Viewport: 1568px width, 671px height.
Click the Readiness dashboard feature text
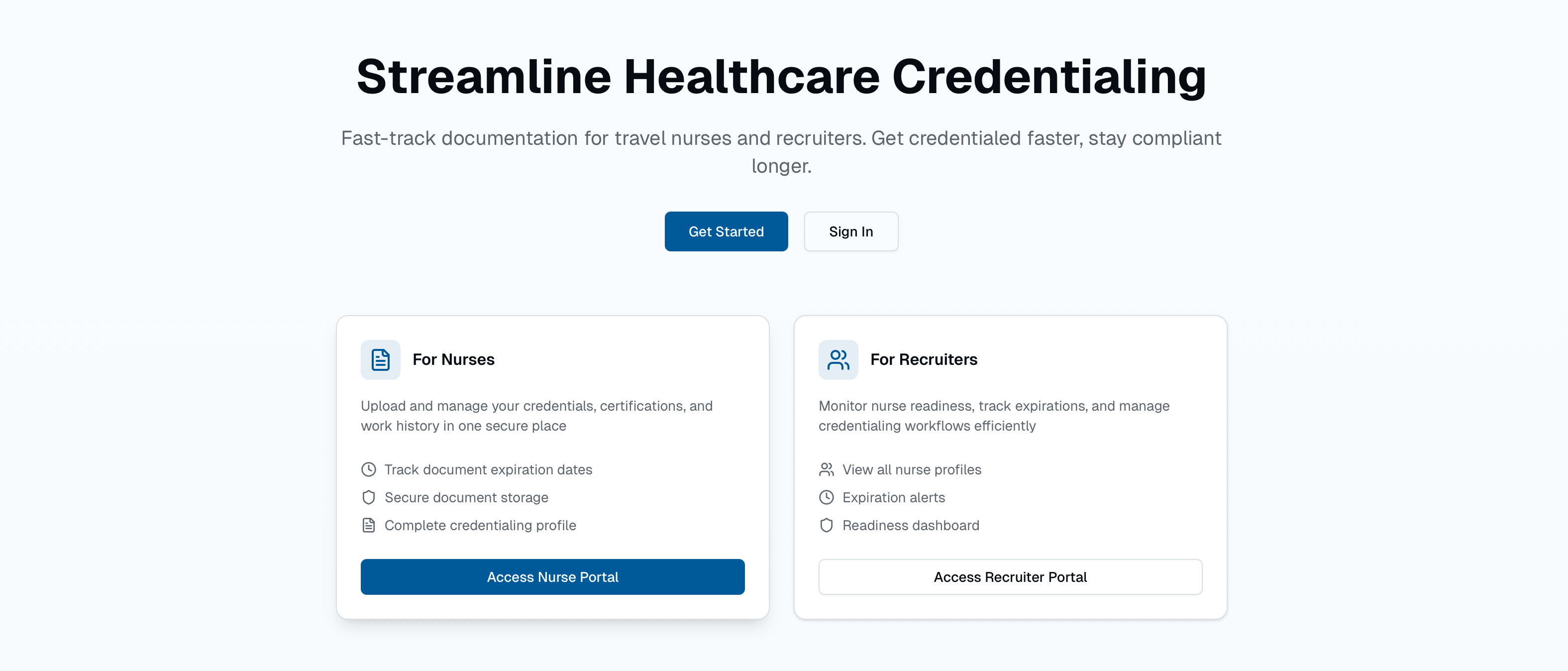tap(911, 525)
